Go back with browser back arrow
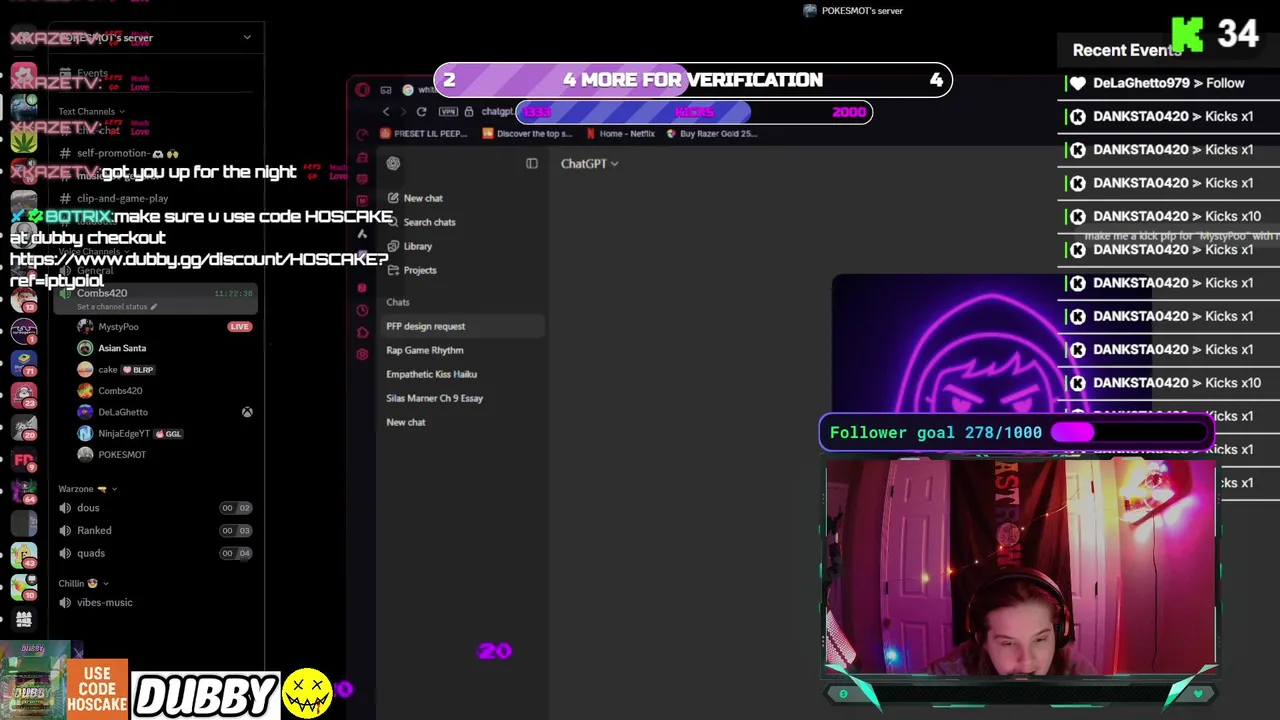Screen dimensions: 1280x720 [x=386, y=112]
